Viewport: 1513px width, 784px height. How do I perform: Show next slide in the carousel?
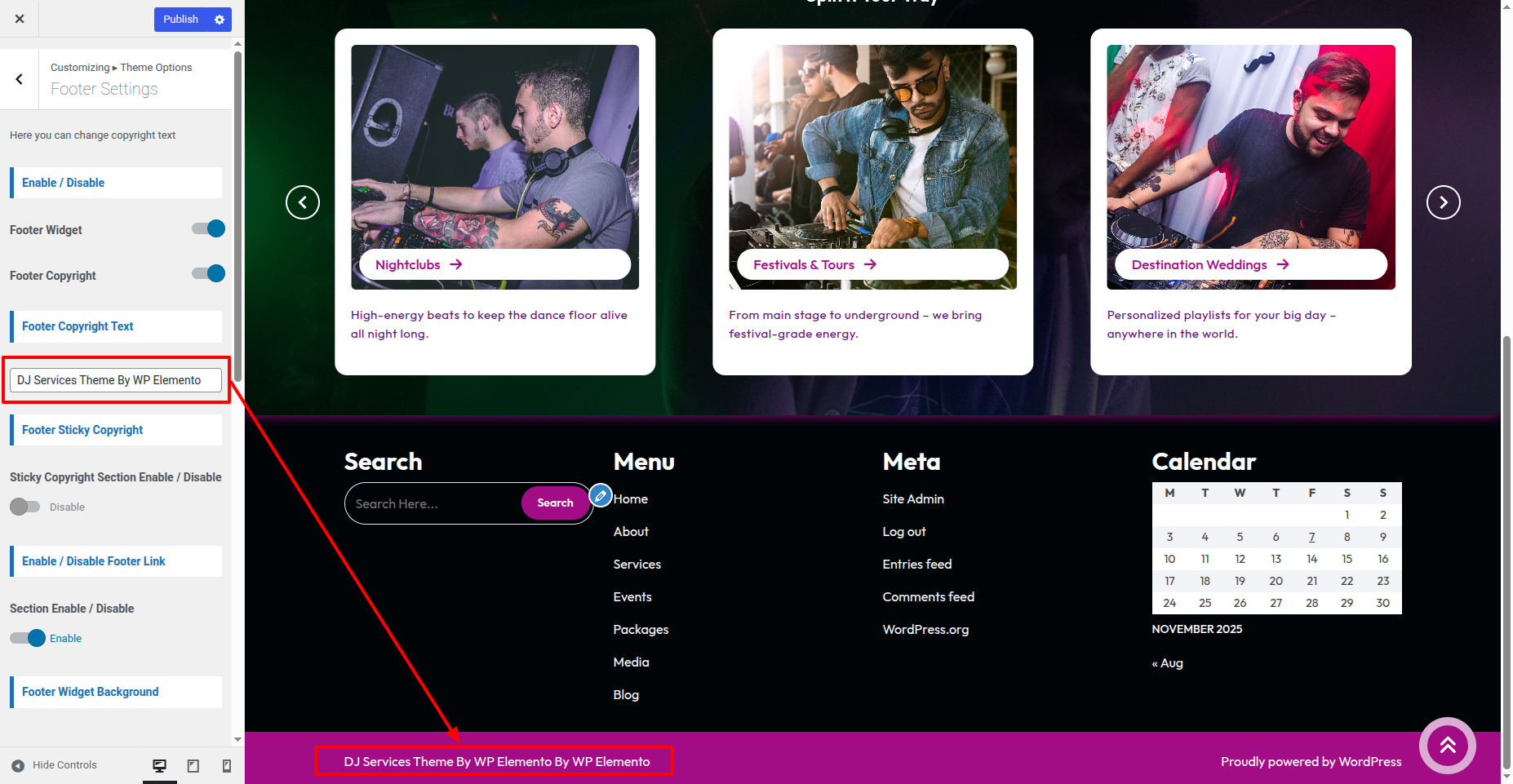coord(1443,202)
